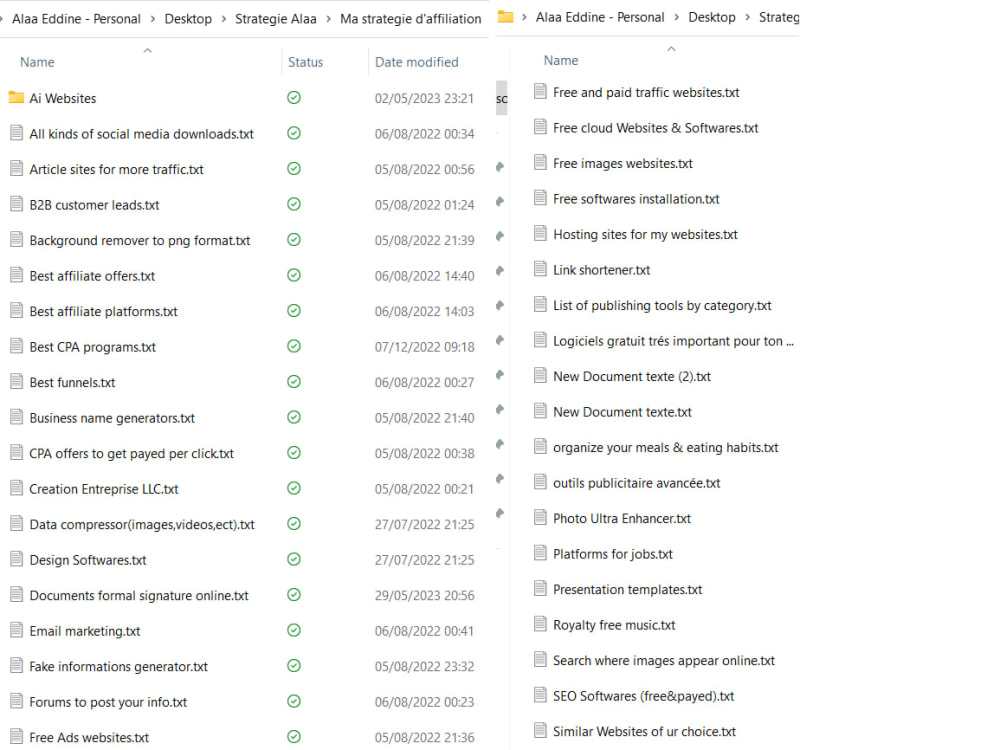
Task: Click the file icon for Business name generators.txt
Action: [x=16, y=417]
